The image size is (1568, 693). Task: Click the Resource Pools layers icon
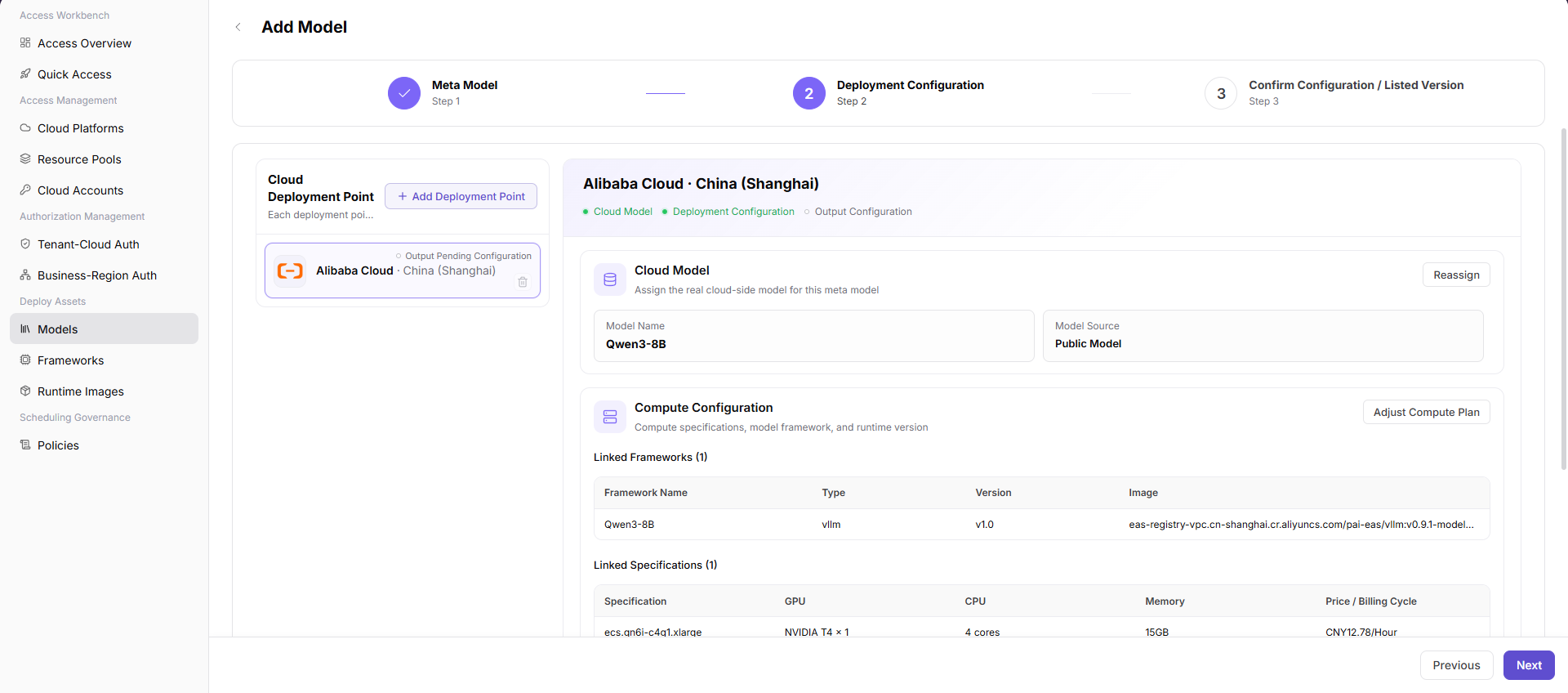25,159
